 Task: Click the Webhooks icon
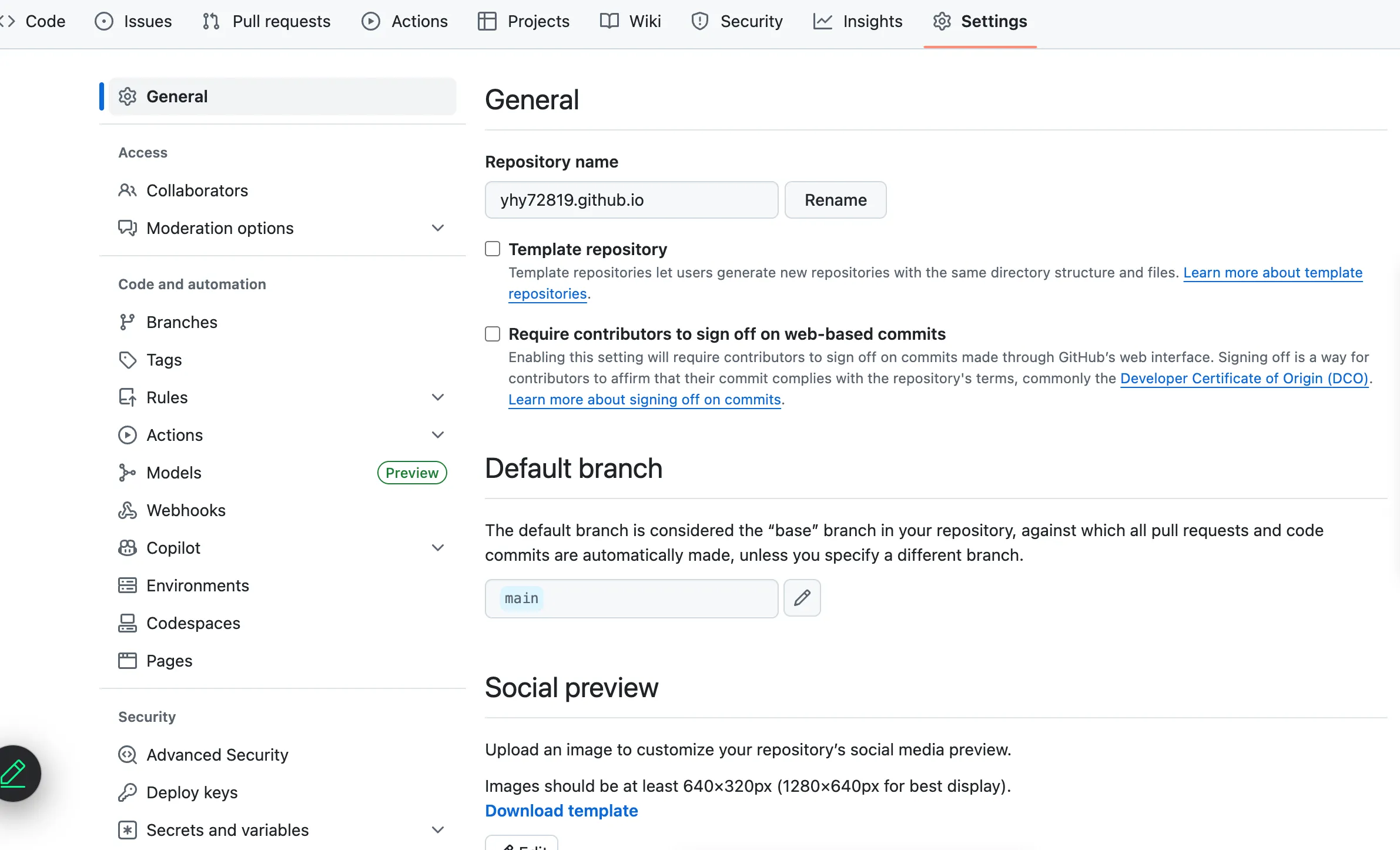coord(128,510)
